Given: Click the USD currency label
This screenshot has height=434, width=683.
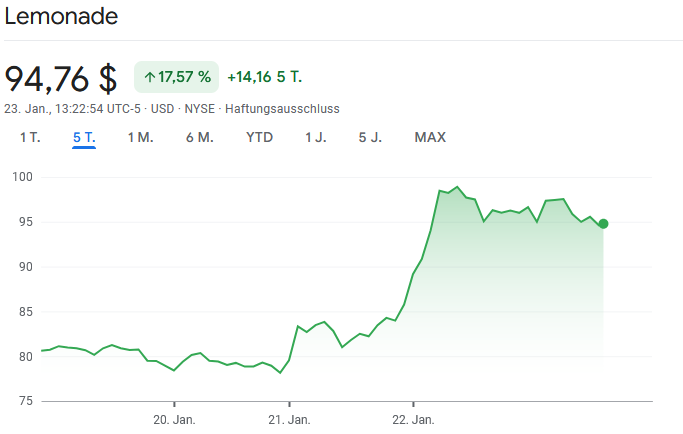Looking at the screenshot, I should pos(162,108).
